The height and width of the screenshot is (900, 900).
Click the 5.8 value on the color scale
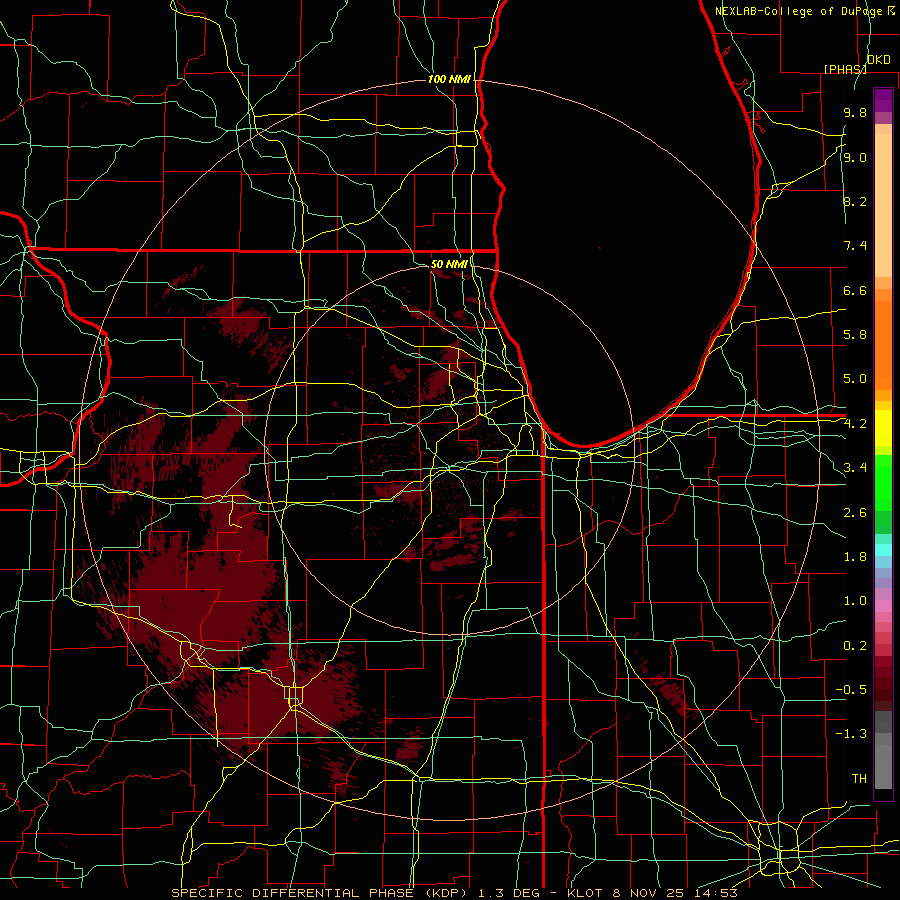click(x=855, y=335)
